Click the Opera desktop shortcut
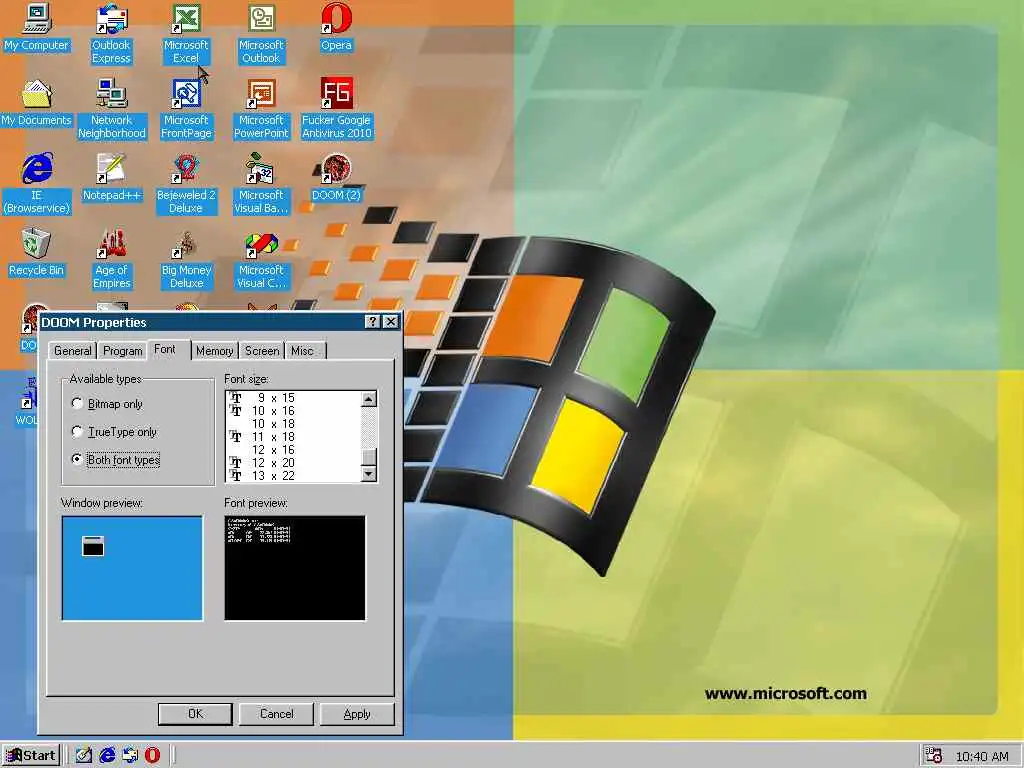The image size is (1024, 768). [x=336, y=27]
